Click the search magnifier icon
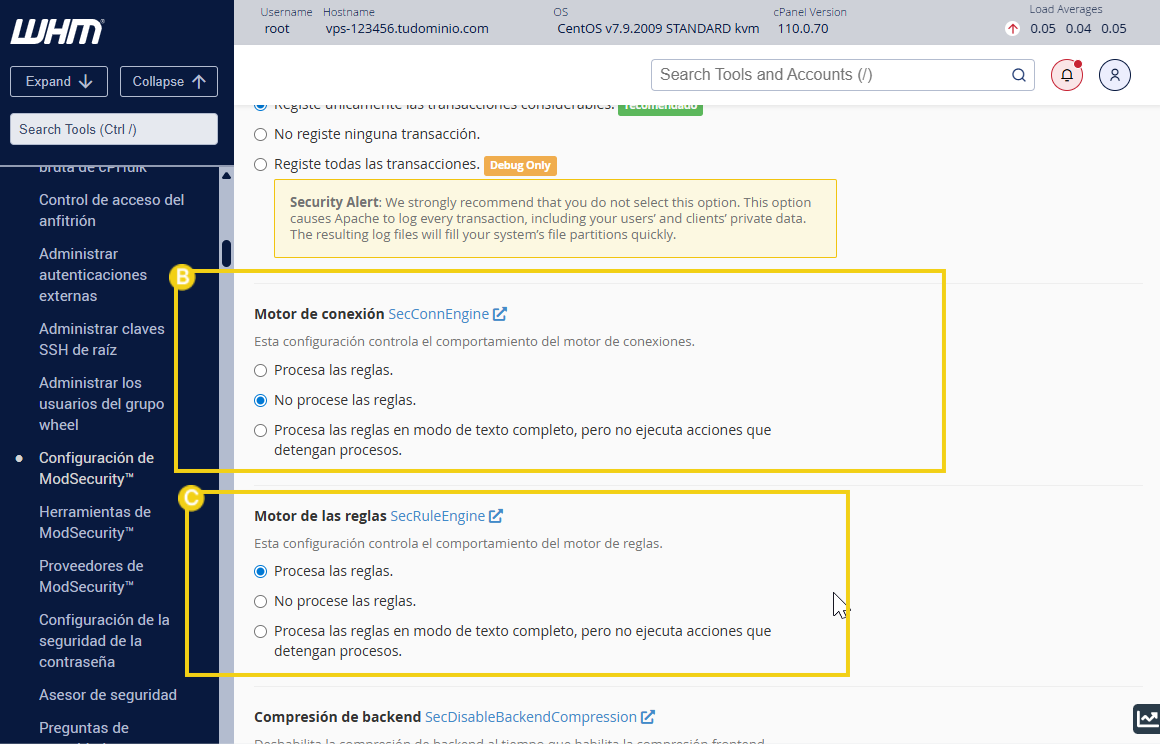 1019,75
